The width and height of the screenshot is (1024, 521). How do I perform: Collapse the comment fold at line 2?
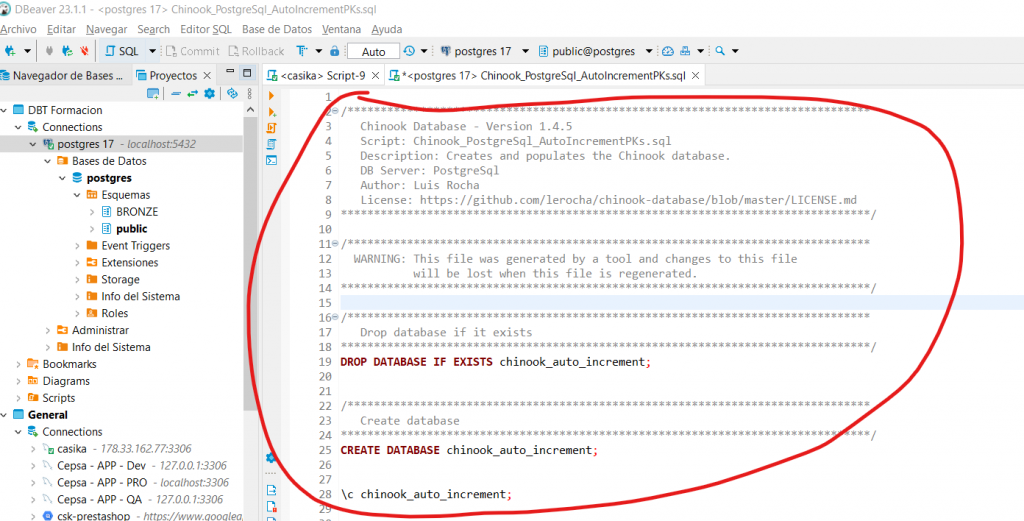pos(335,111)
